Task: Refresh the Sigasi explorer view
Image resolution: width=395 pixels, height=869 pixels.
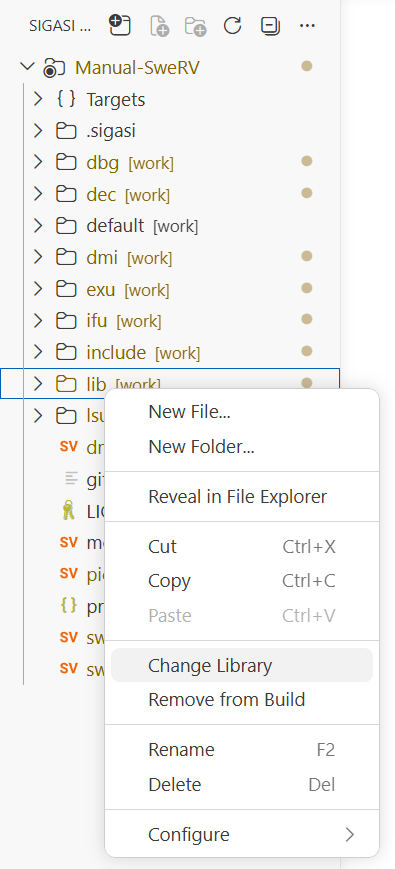Action: click(233, 25)
